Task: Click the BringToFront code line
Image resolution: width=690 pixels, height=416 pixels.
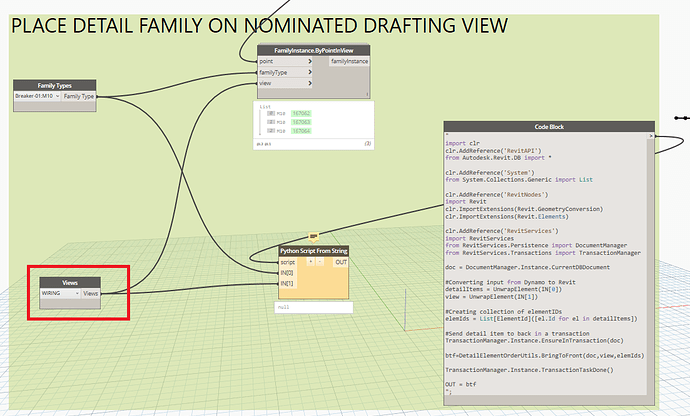Action: (545, 355)
